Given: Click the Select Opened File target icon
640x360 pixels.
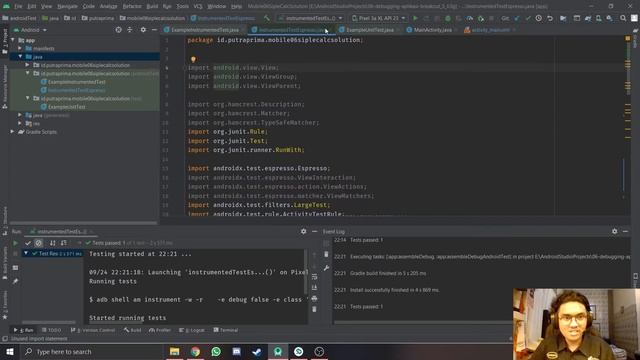Looking at the screenshot, I should pyautogui.click(x=118, y=30).
